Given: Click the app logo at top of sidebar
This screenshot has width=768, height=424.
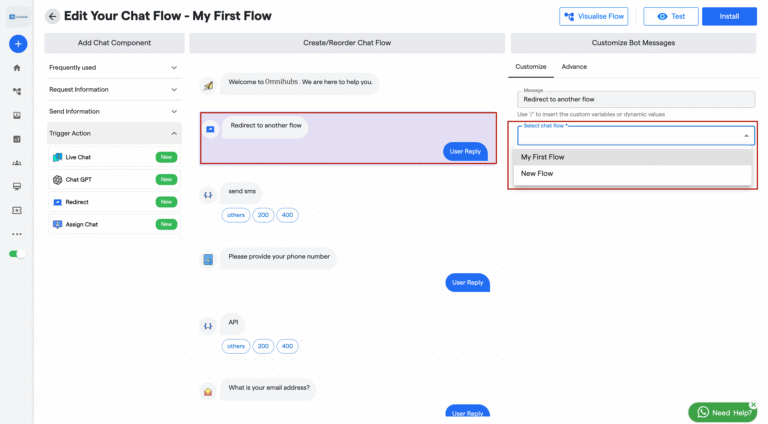Looking at the screenshot, I should pos(18,17).
